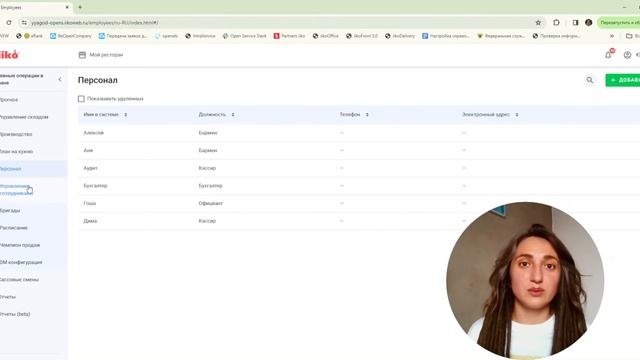Sort by Электронный адрес column arrows
Image resolution: width=640 pixels, height=360 pixels.
tap(517, 115)
